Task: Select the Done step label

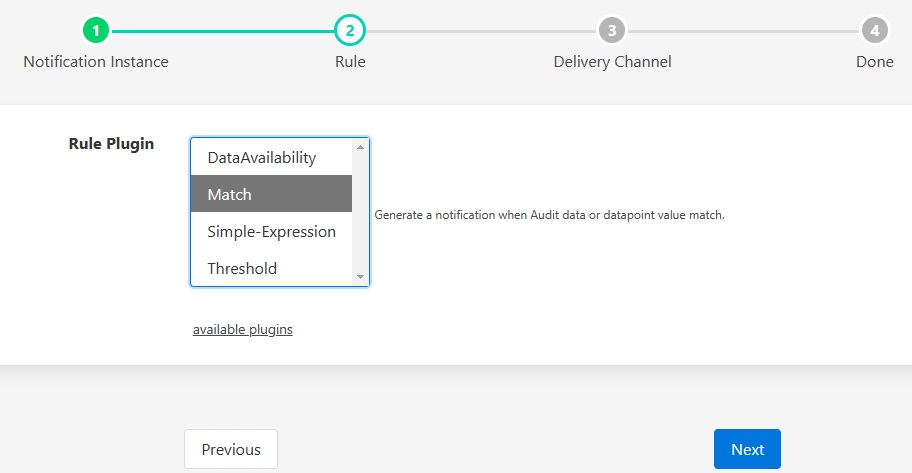Action: point(875,62)
